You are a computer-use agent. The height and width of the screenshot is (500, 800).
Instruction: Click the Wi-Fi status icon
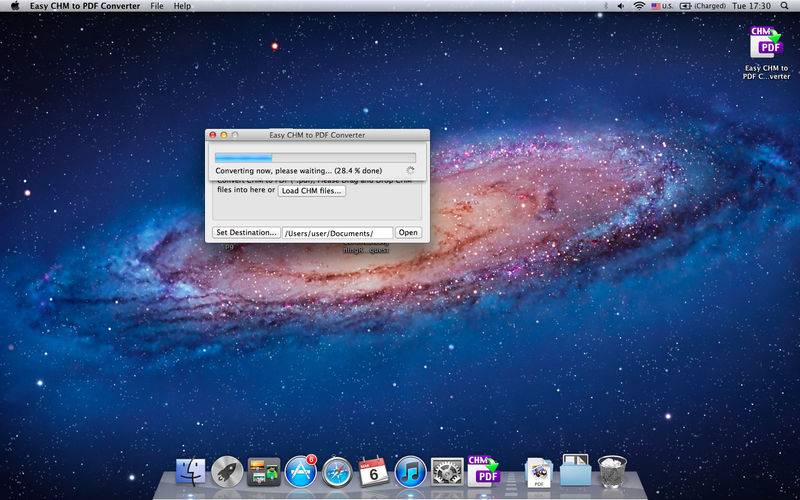pyautogui.click(x=639, y=6)
